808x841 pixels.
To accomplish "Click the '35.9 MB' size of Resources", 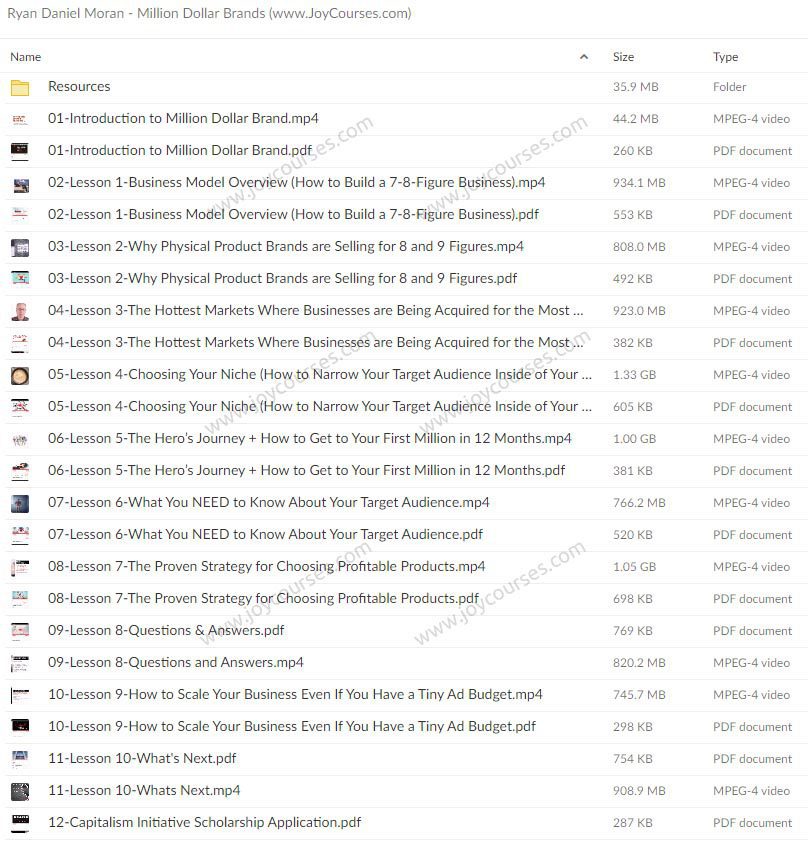I will click(635, 87).
